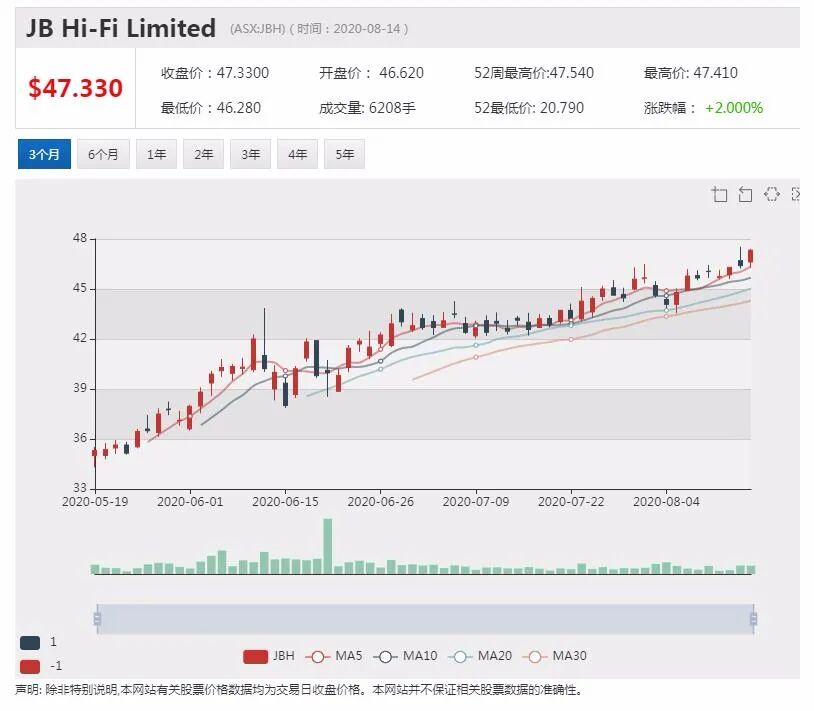Click the 2020-07-09 date axis label
Screen dimensions: 814x711
point(476,502)
